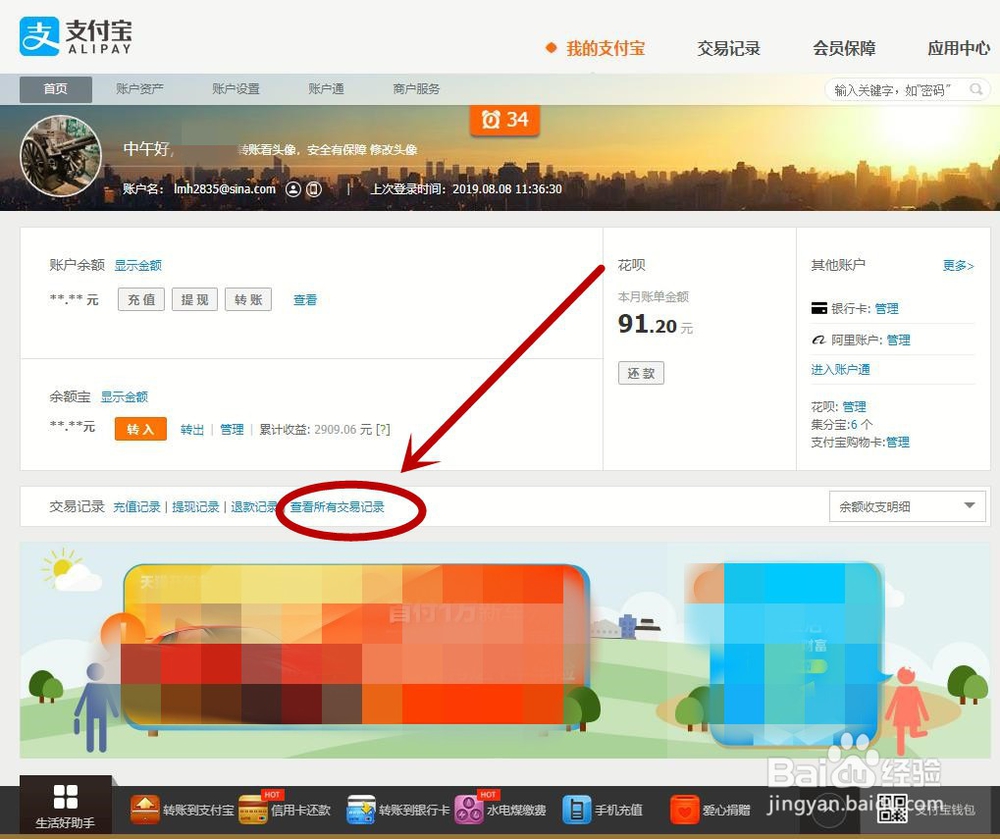This screenshot has width=1000, height=839.
Task: Click 修改头像 link
Action: click(393, 150)
